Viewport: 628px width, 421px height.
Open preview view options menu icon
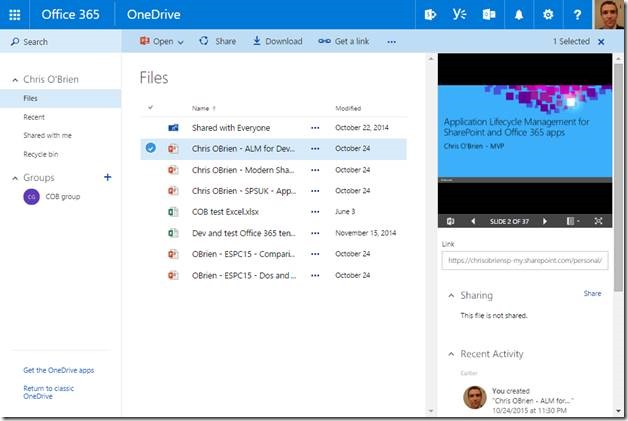point(573,221)
